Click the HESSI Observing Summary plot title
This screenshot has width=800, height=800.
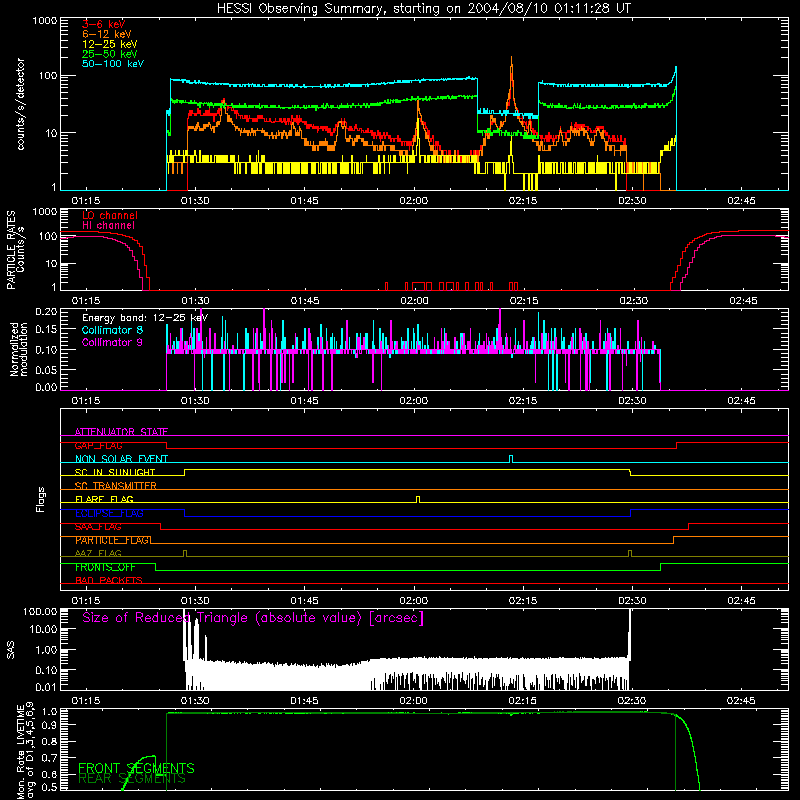tap(423, 9)
